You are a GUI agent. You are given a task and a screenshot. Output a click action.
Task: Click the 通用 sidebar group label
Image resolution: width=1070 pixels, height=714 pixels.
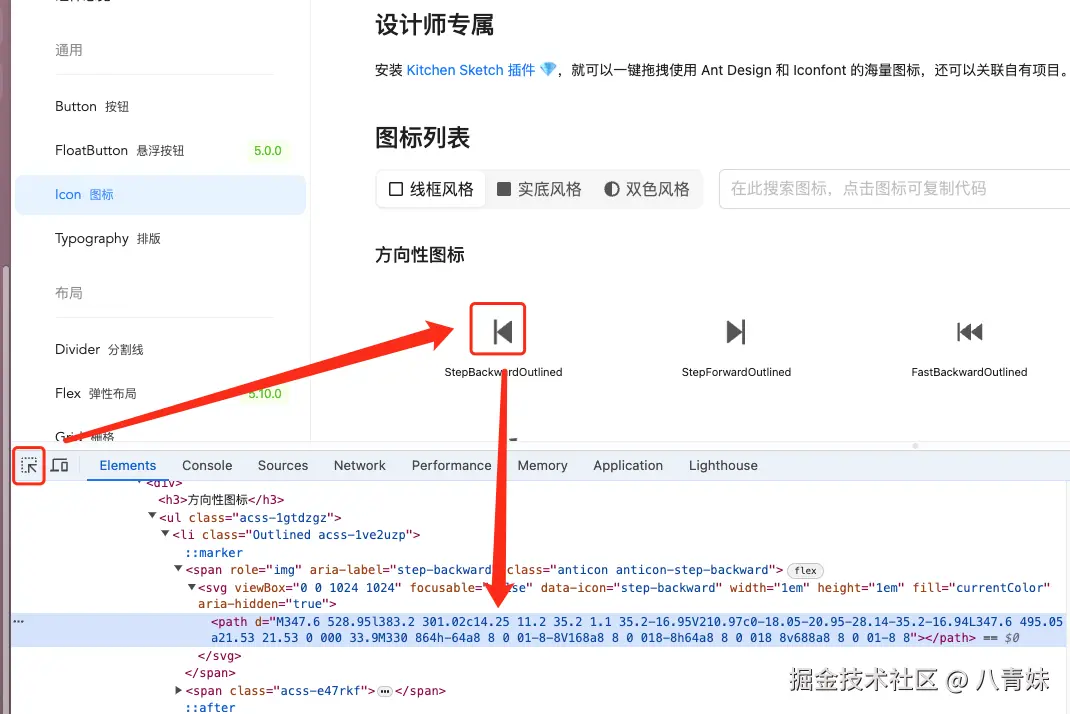click(x=68, y=50)
